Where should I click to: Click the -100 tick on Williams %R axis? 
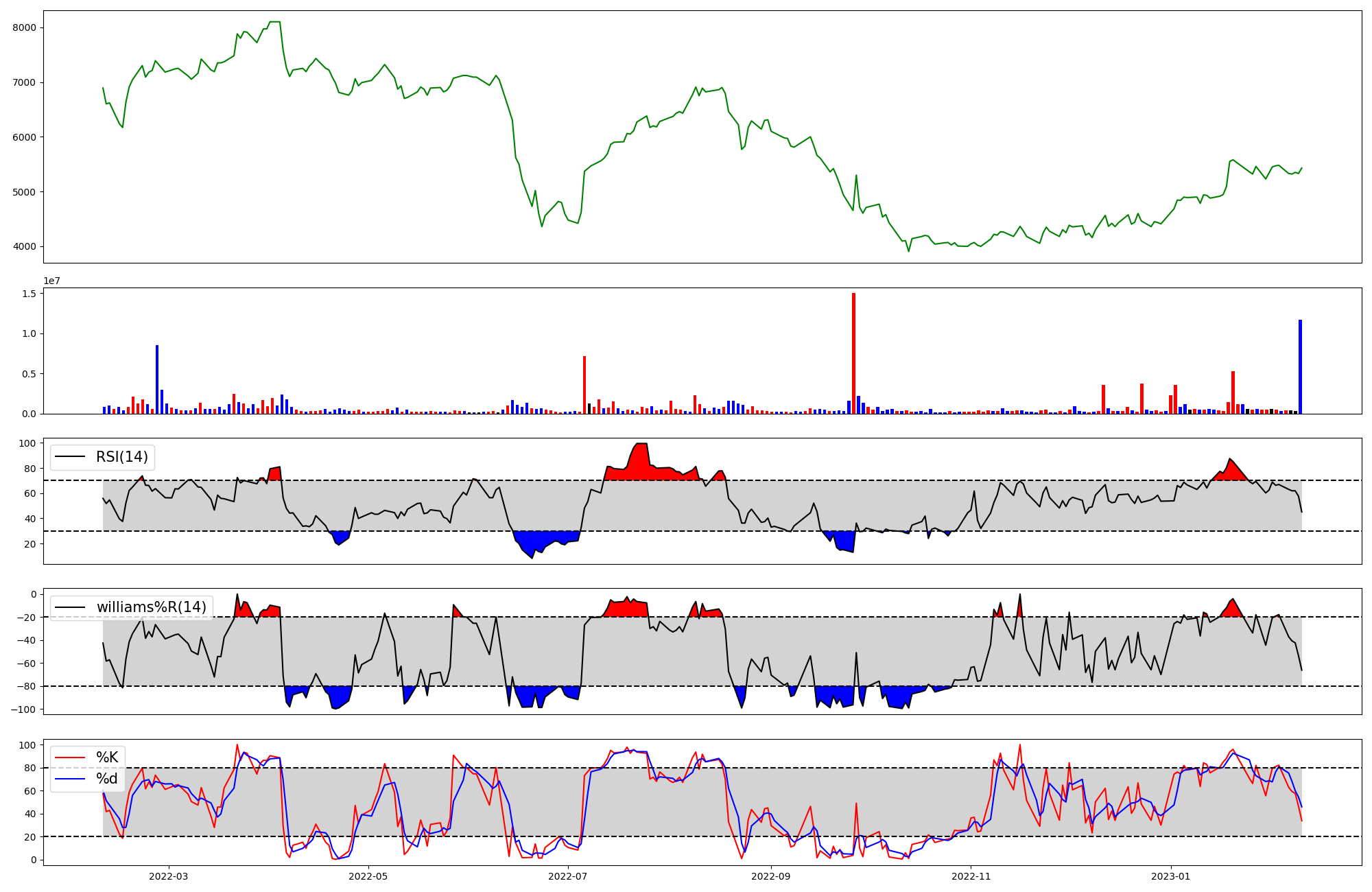24,709
